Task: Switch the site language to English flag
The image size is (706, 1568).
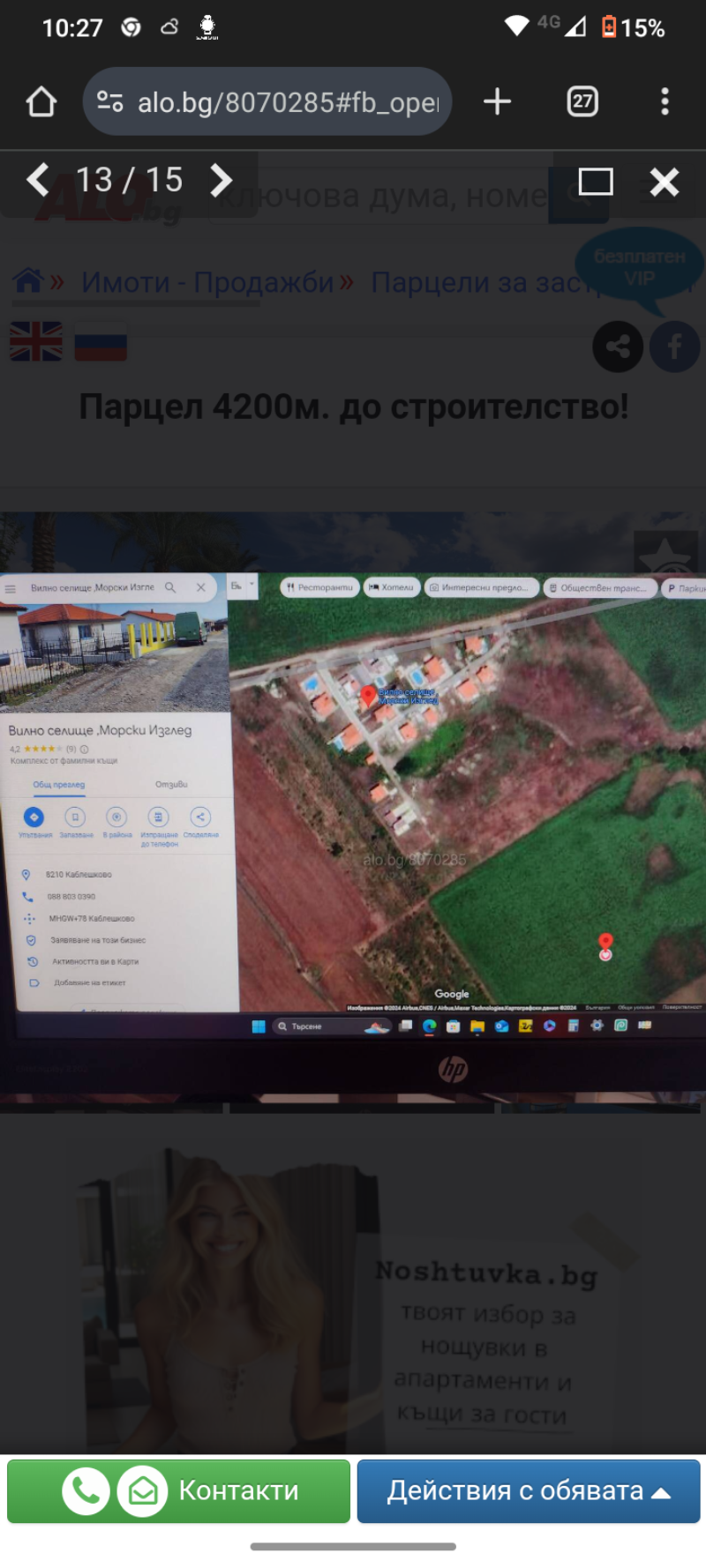Action: coord(36,342)
